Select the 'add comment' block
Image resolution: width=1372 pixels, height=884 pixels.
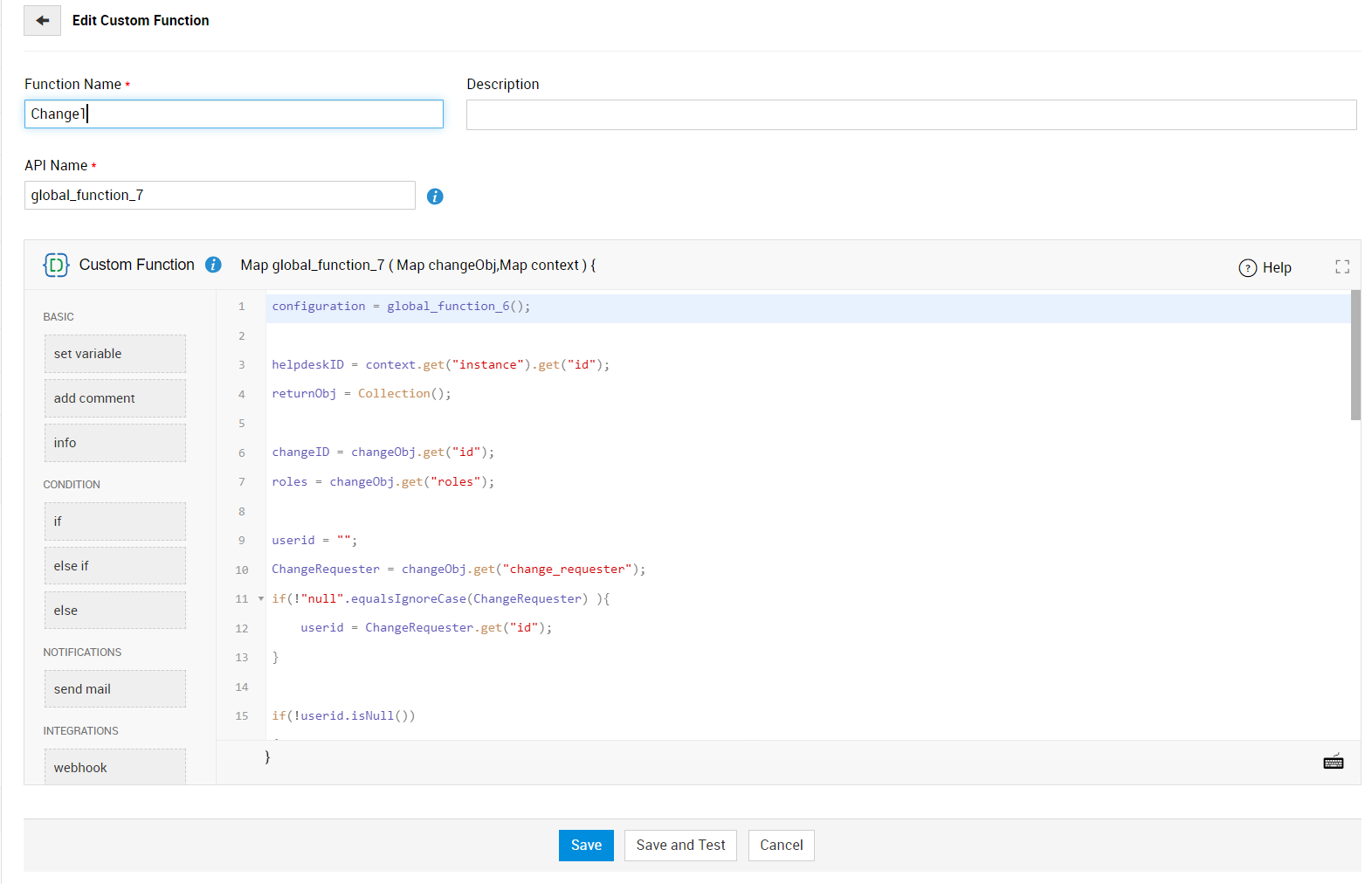114,398
